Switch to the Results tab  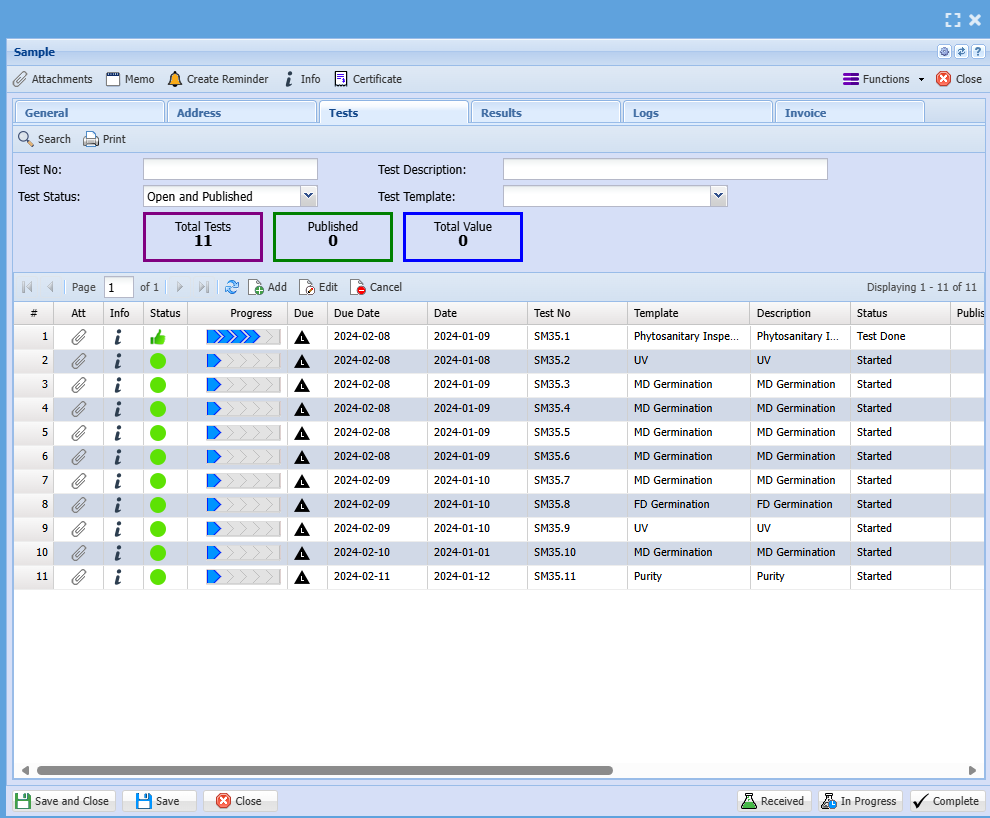(501, 113)
